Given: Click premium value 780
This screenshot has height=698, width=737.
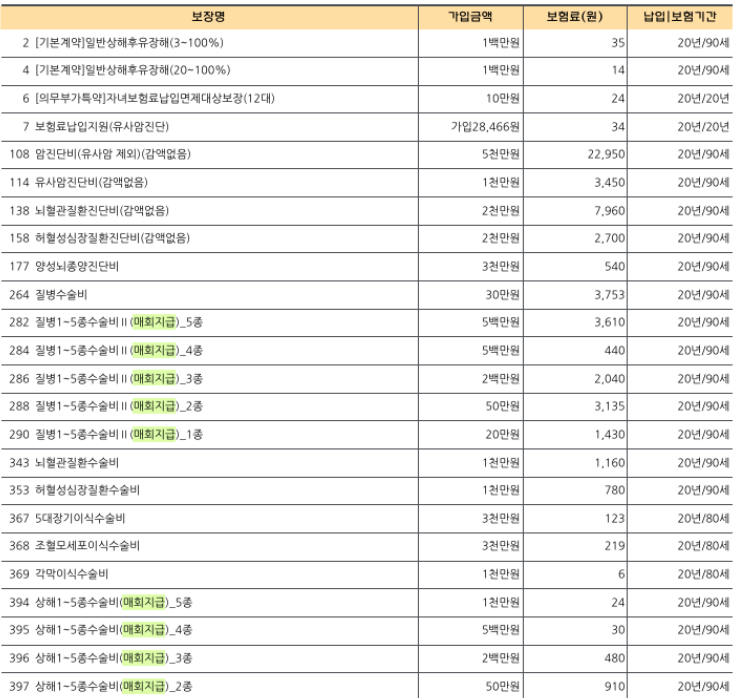Looking at the screenshot, I should pos(614,490).
